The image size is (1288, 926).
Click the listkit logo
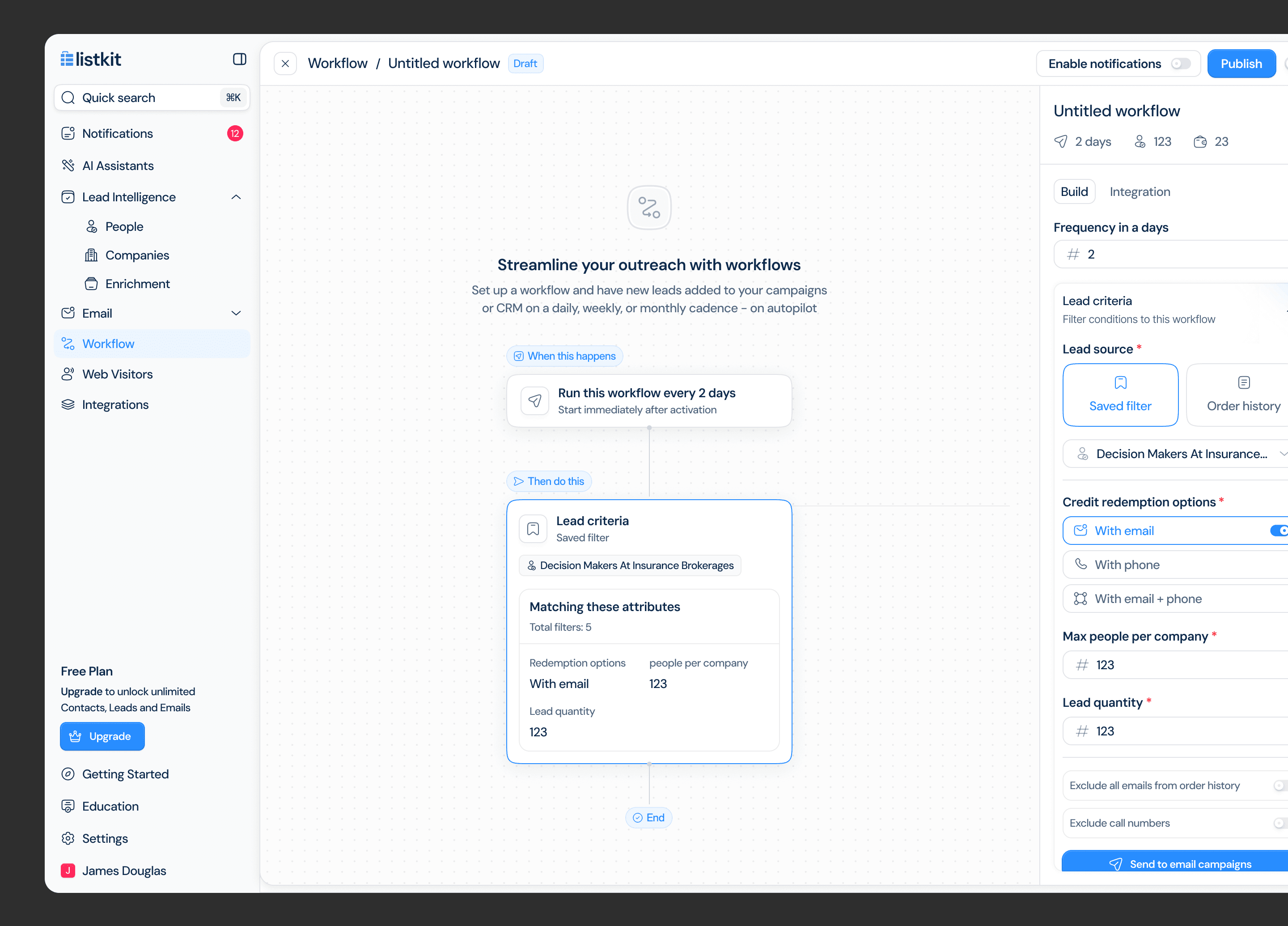point(91,59)
